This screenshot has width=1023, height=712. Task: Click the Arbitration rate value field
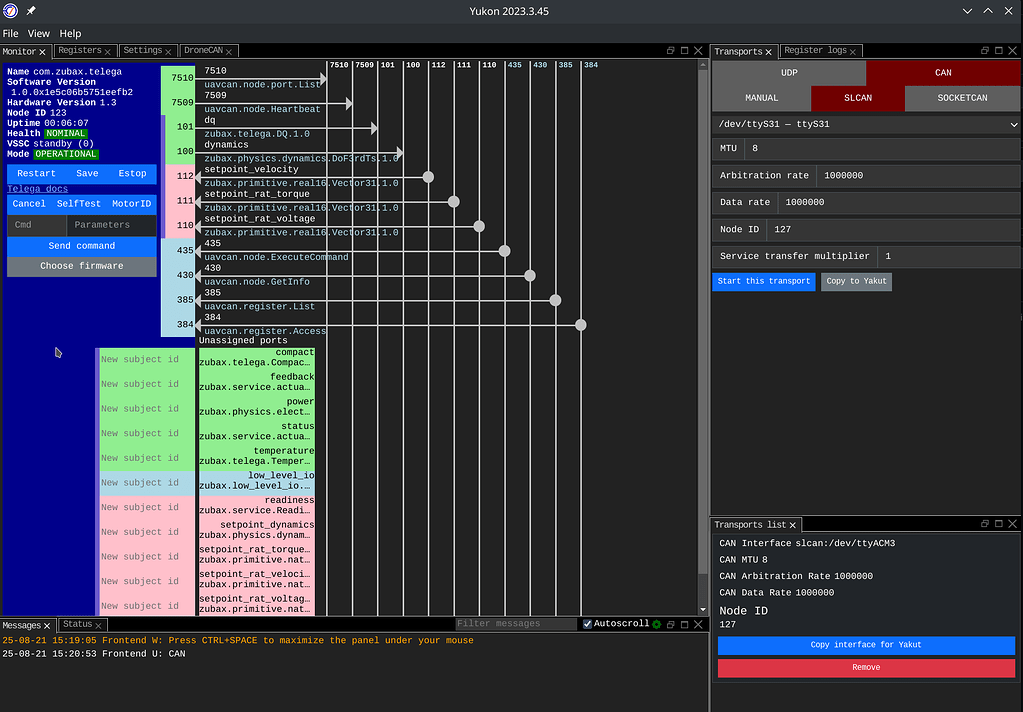[918, 176]
